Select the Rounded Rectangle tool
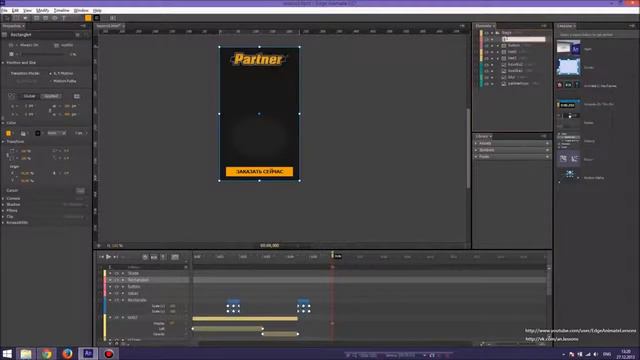This screenshot has width=640, height=360. pos(45,18)
